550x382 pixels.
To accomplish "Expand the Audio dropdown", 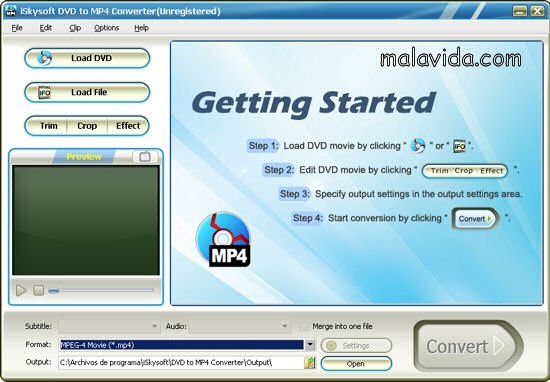I will [284, 326].
